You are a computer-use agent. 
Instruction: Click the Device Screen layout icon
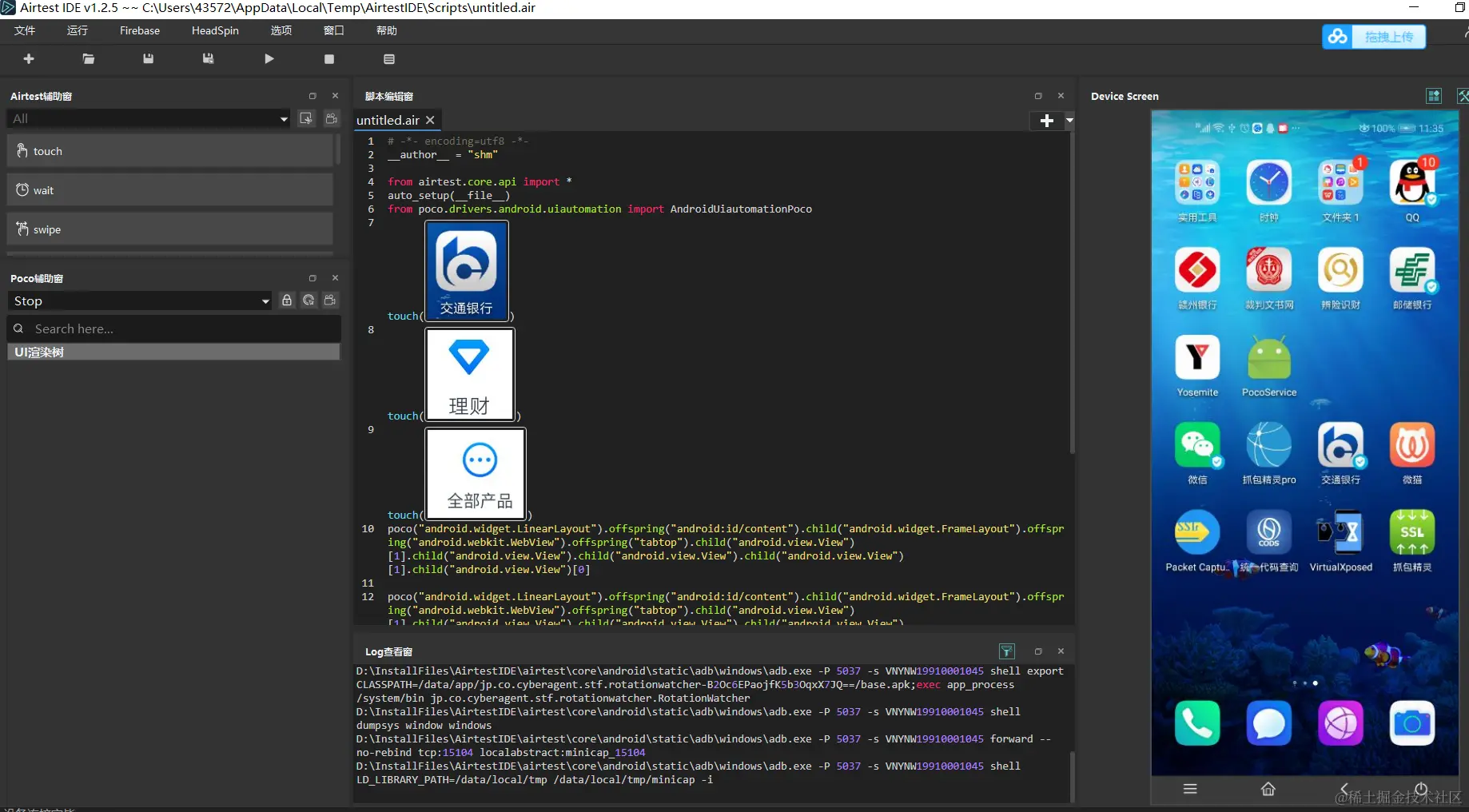(x=1434, y=96)
